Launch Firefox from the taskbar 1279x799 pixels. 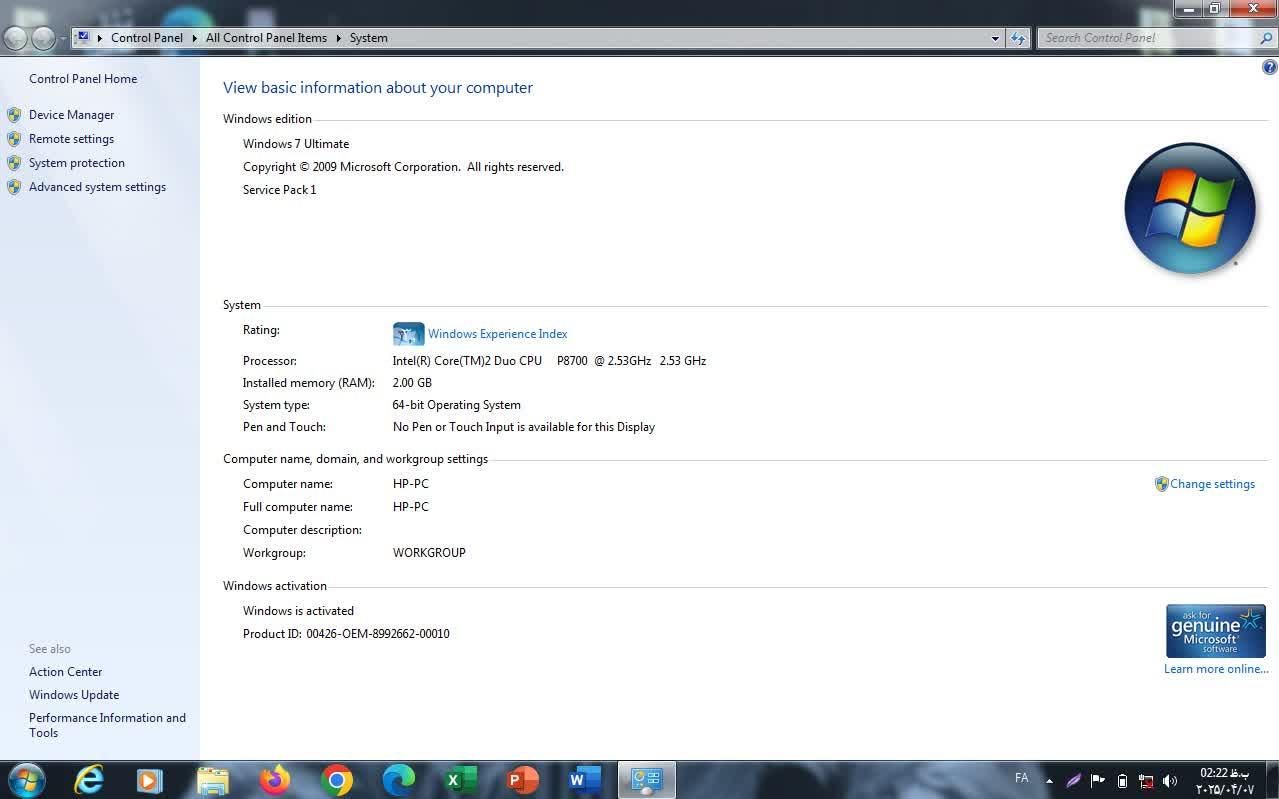(x=274, y=780)
